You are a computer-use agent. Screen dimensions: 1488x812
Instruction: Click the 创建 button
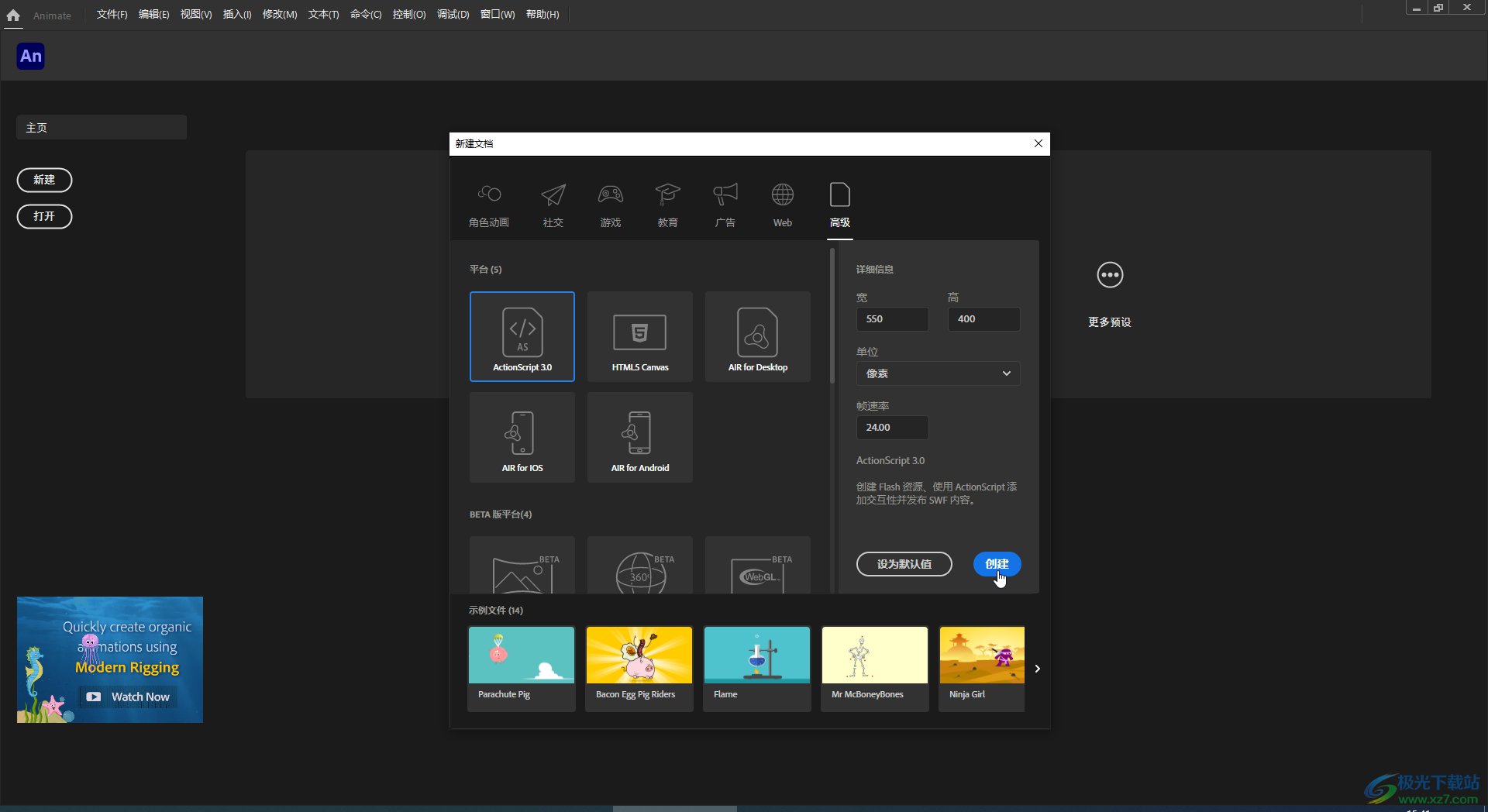(997, 564)
